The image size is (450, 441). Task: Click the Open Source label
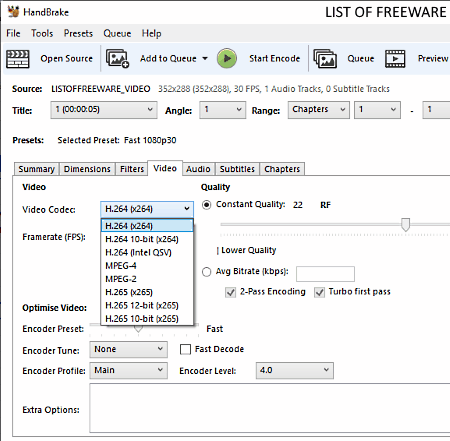[x=66, y=59]
